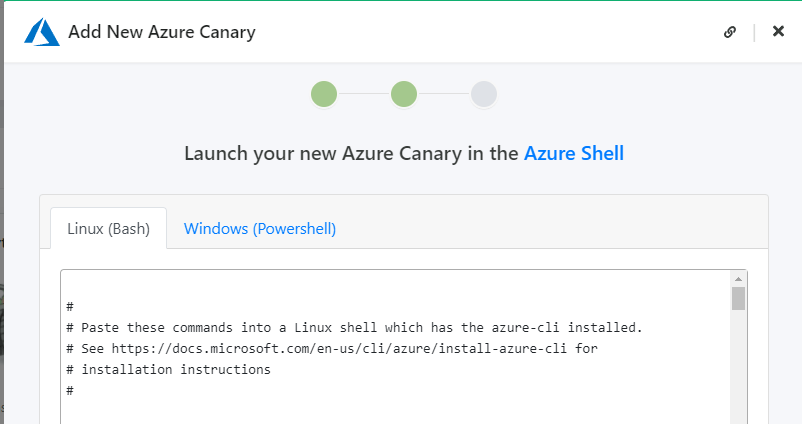Viewport: 802px width, 424px height.
Task: Close the Add New Azure Canary dialog
Action: (778, 31)
